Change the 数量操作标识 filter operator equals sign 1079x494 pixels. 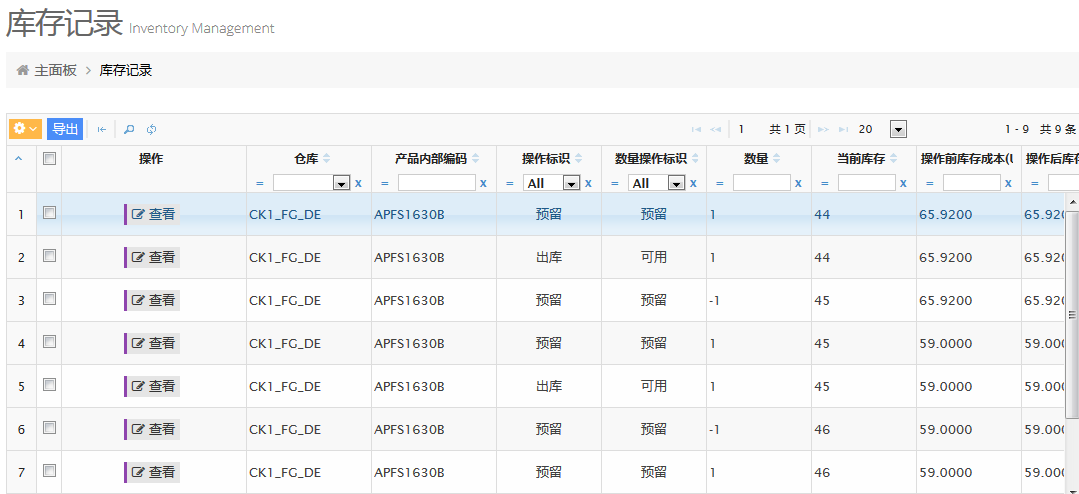[x=615, y=184]
